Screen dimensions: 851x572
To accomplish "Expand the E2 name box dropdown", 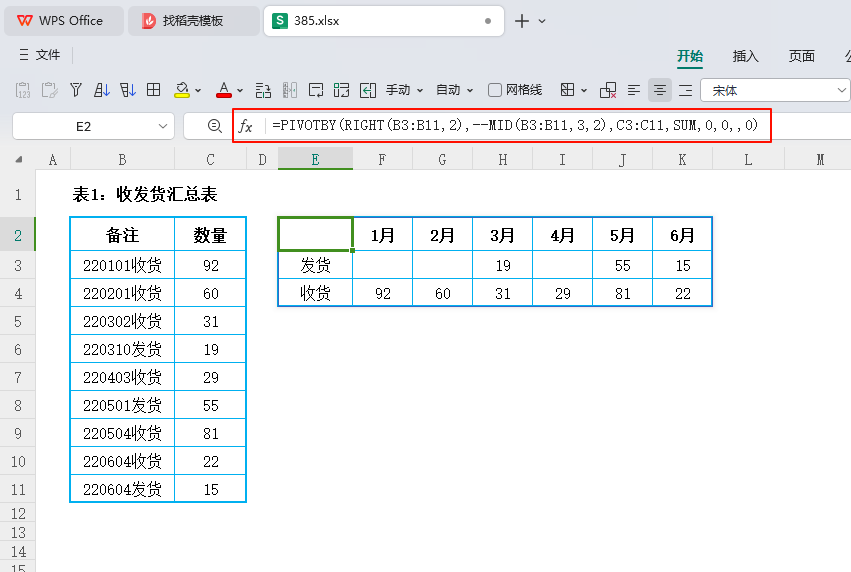I will point(162,126).
